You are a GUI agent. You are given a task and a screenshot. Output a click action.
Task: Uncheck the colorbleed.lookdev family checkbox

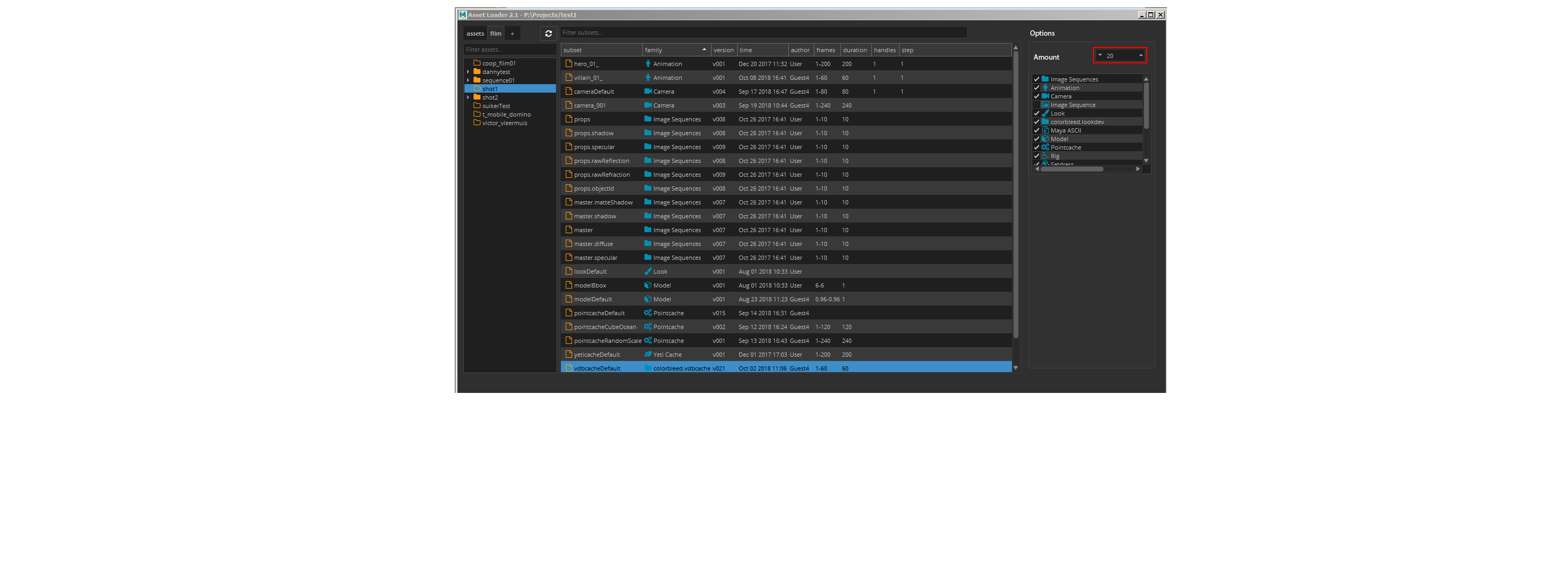click(1036, 122)
